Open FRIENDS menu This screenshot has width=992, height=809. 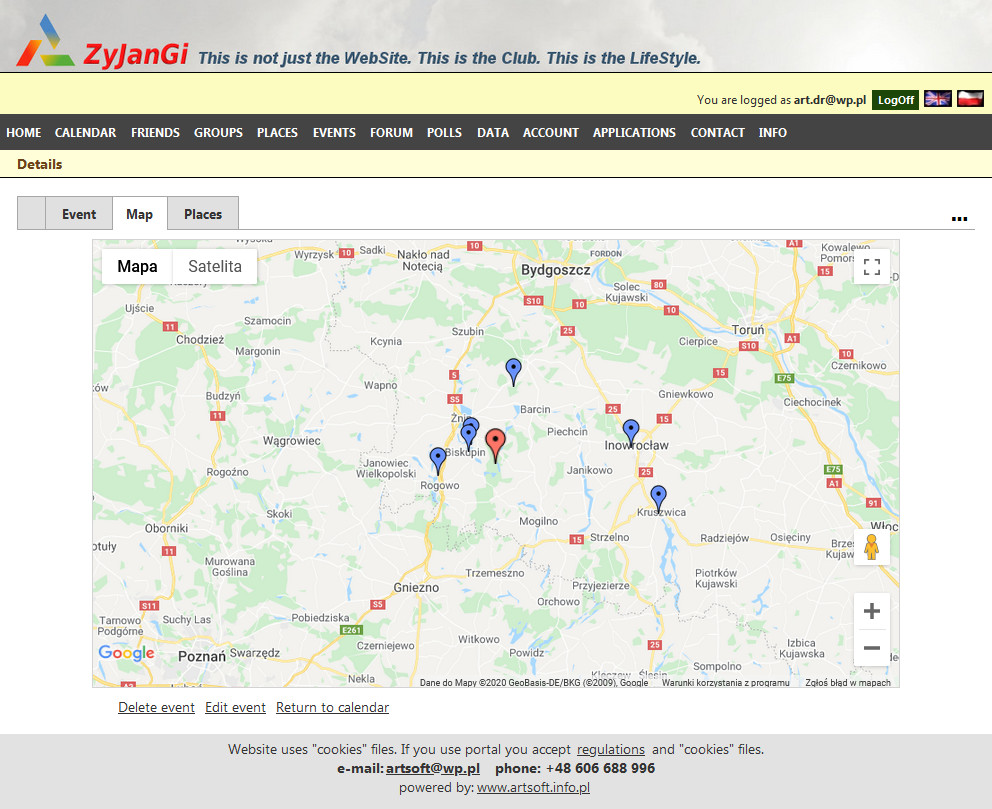click(x=156, y=132)
